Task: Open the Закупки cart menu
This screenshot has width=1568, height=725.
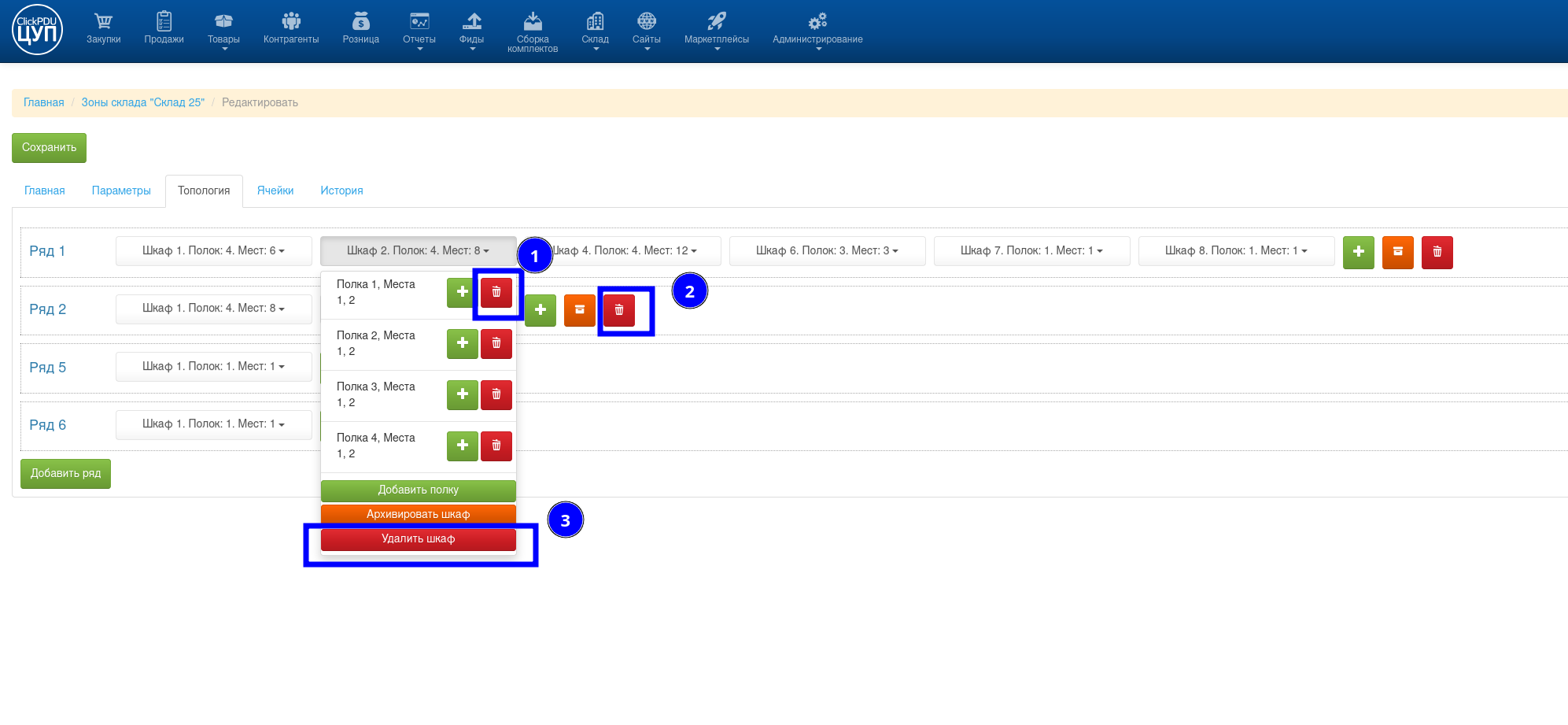Action: click(103, 29)
